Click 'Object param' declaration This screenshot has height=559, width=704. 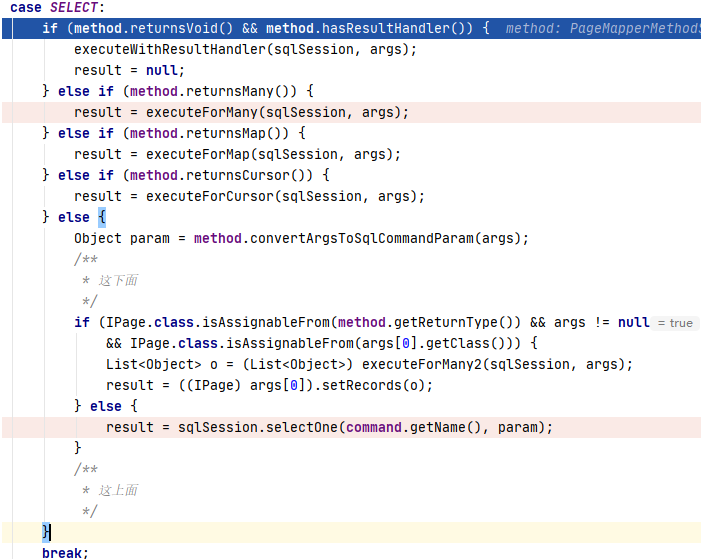pos(122,238)
